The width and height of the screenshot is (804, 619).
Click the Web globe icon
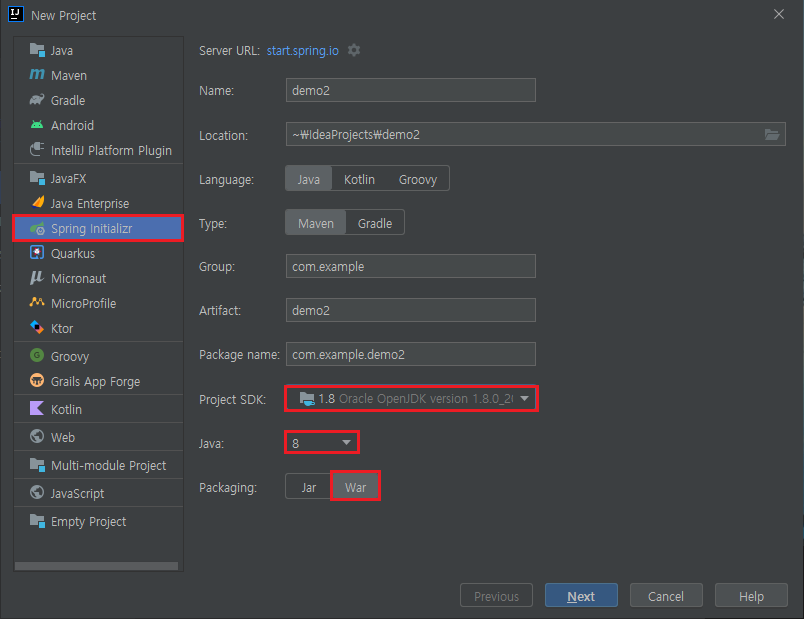(37, 436)
